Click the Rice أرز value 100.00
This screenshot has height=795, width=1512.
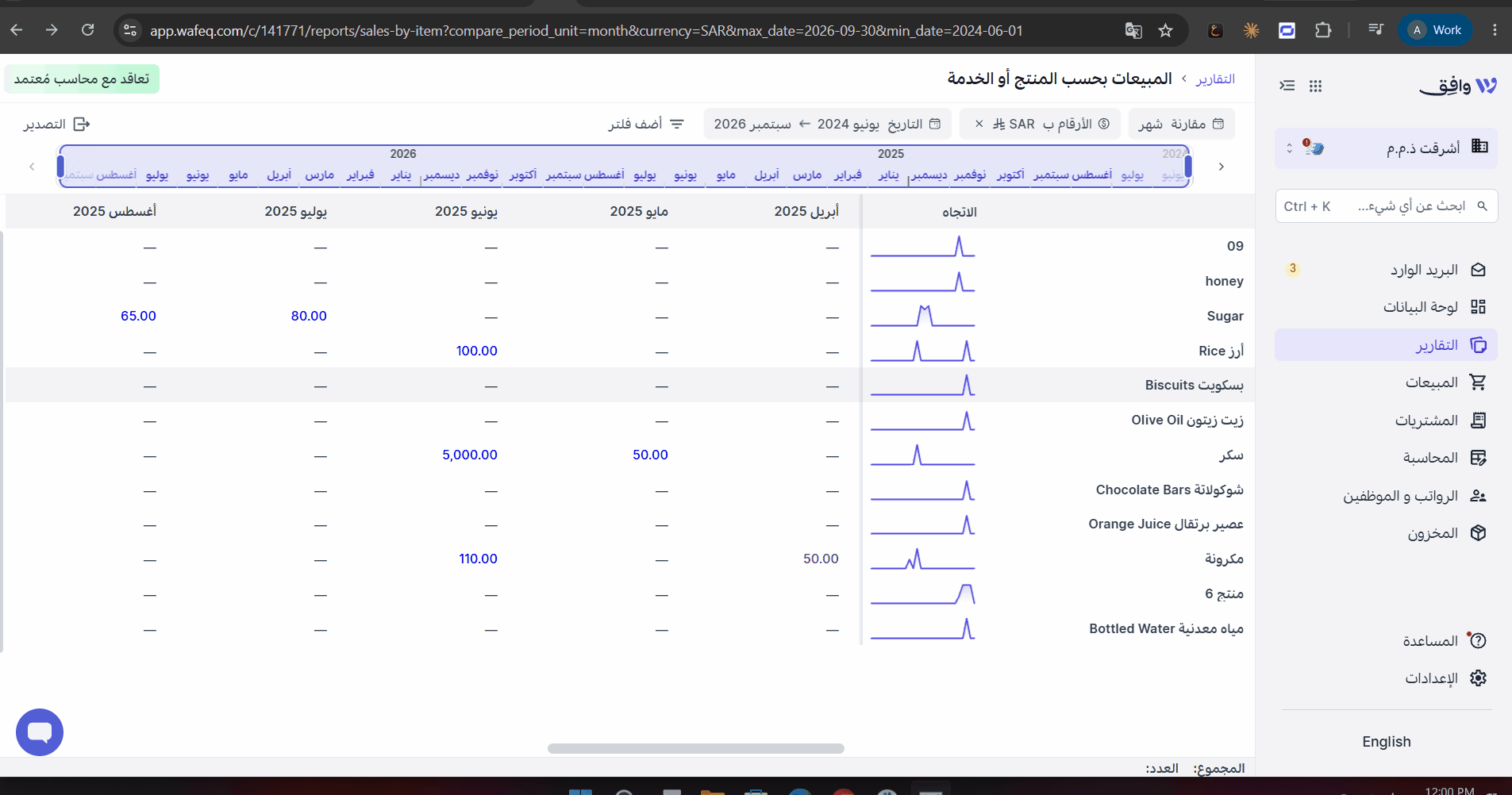point(477,351)
